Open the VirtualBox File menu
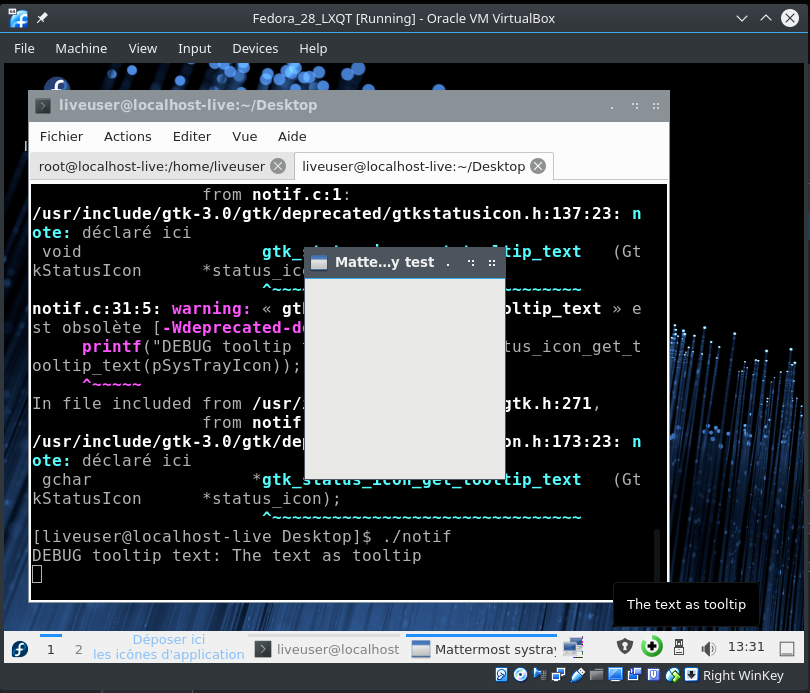 [24, 49]
